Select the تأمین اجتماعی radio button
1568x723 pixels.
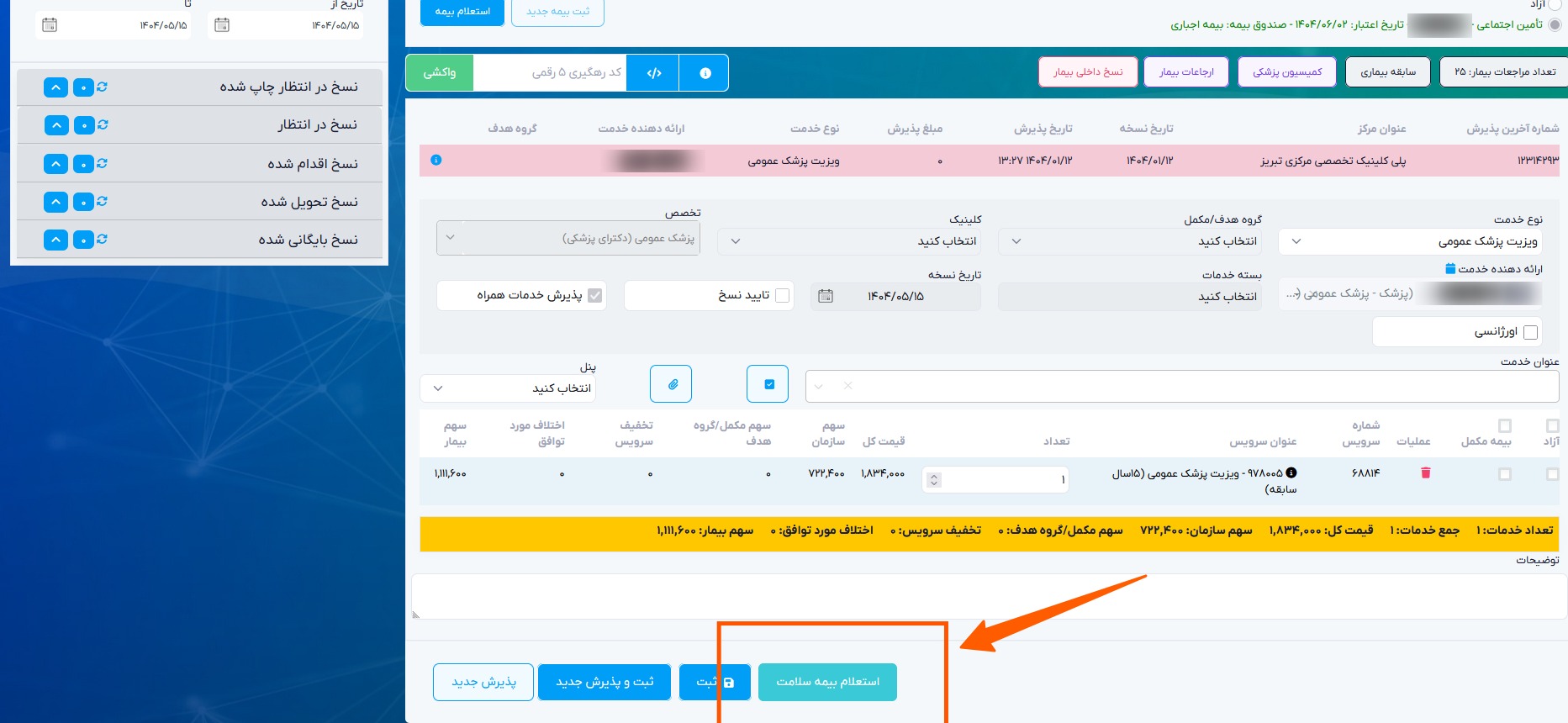click(1555, 24)
